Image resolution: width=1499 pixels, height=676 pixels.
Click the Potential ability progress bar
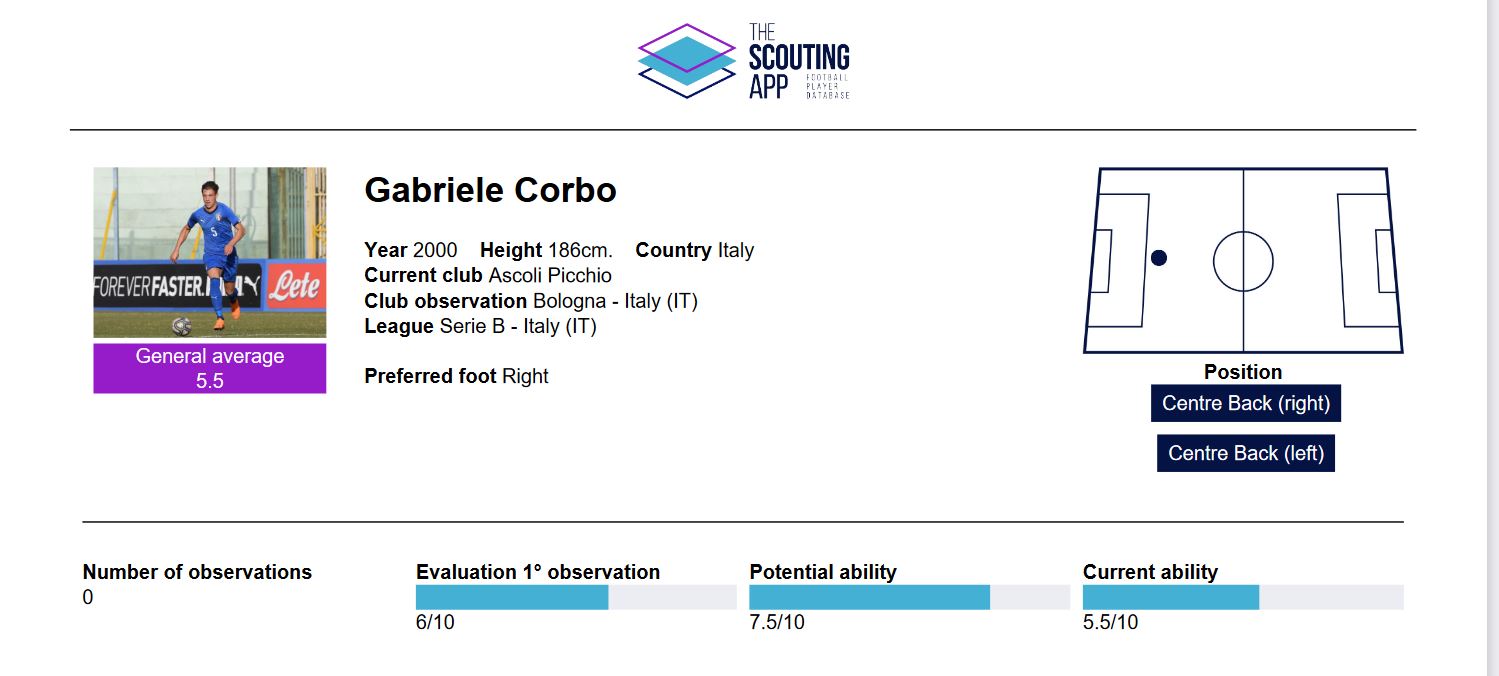tap(910, 597)
